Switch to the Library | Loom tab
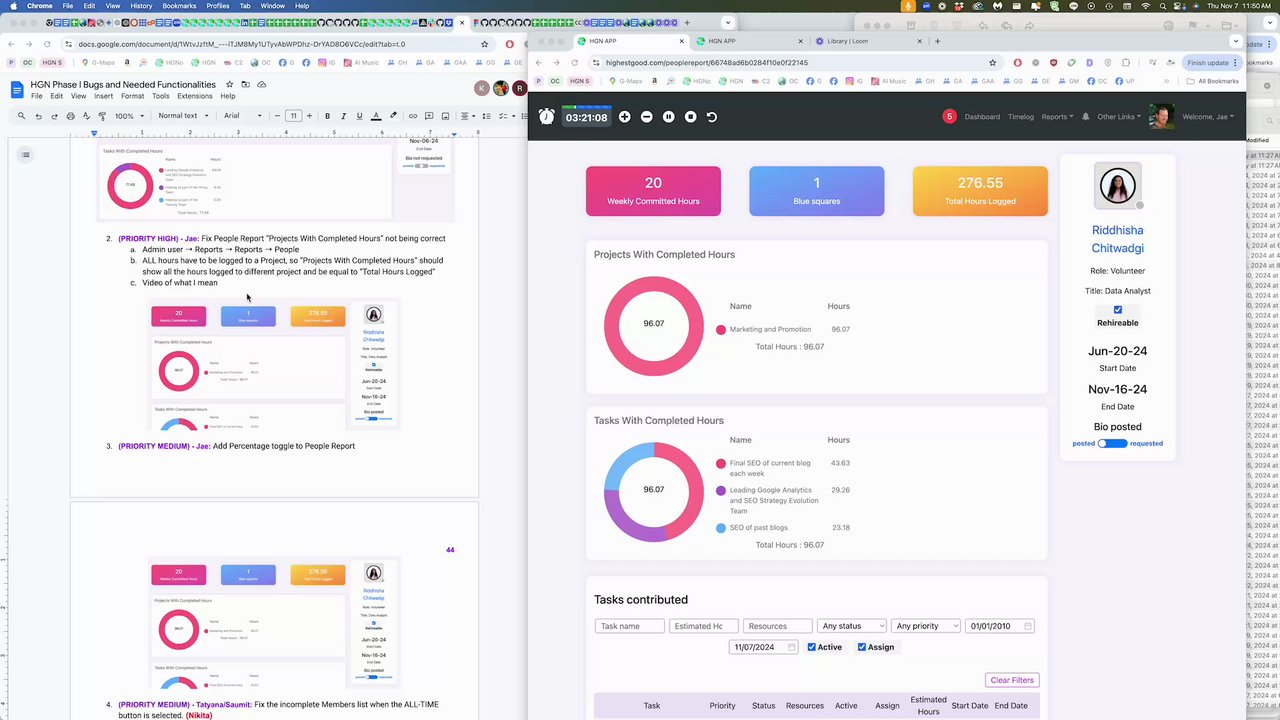Image resolution: width=1280 pixels, height=720 pixels. pyautogui.click(x=868, y=41)
